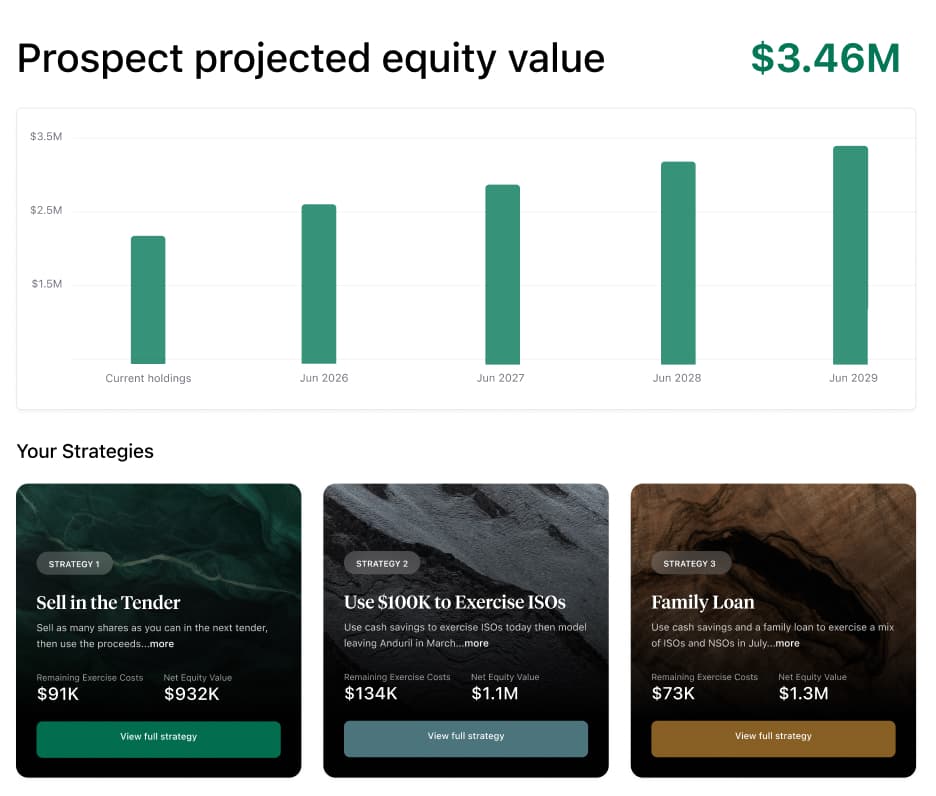Expand the Sell in the Tender description with more
This screenshot has height=796, width=936.
pos(162,644)
